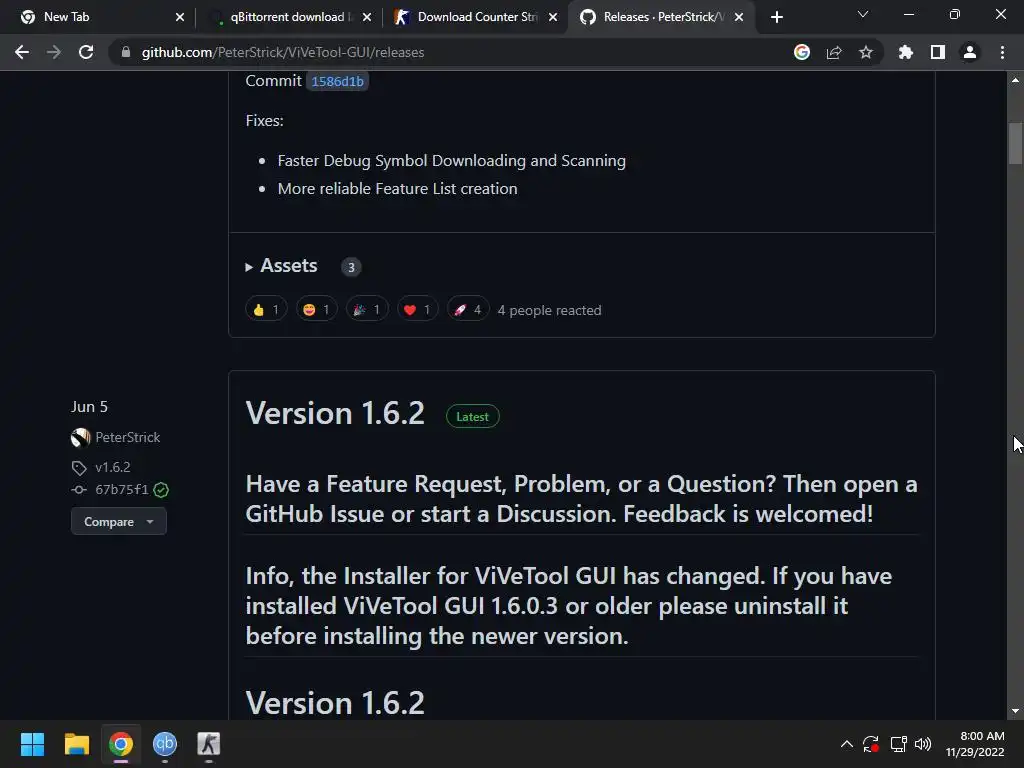The image size is (1024, 768).
Task: View site info via the padlock icon
Action: click(x=125, y=52)
